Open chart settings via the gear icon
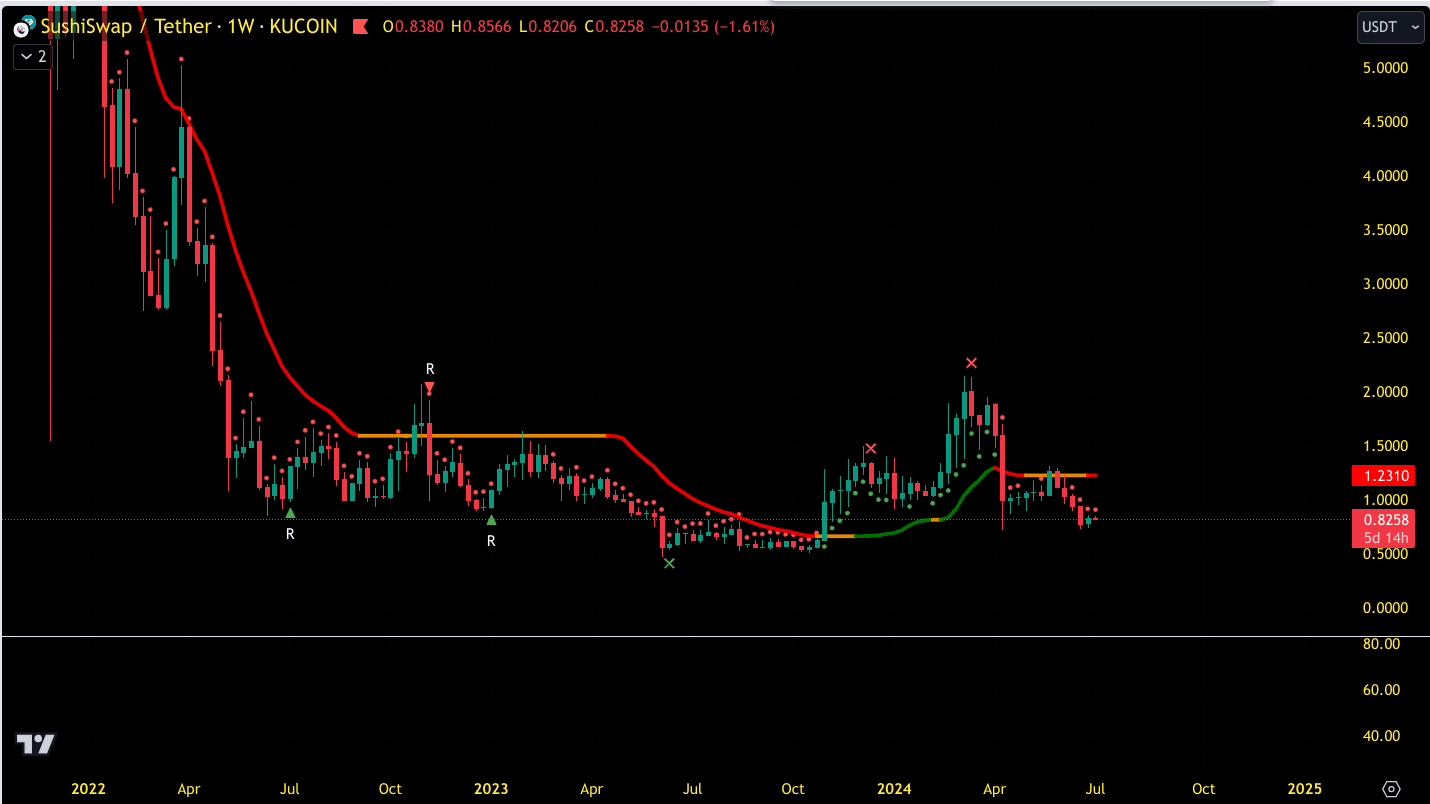1430x804 pixels. pyautogui.click(x=1392, y=788)
